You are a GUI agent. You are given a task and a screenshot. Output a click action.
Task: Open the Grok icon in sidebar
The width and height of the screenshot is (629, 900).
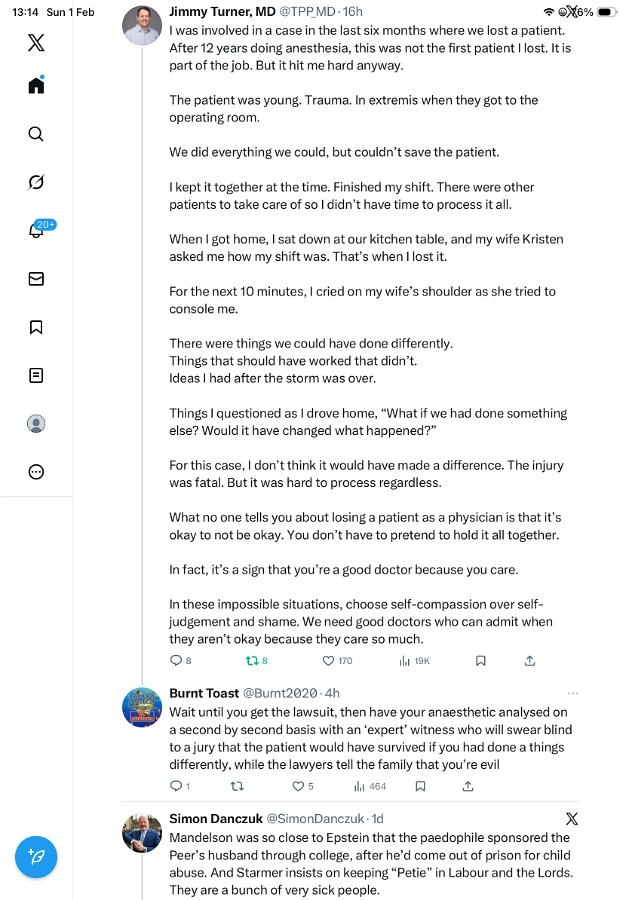tap(36, 182)
